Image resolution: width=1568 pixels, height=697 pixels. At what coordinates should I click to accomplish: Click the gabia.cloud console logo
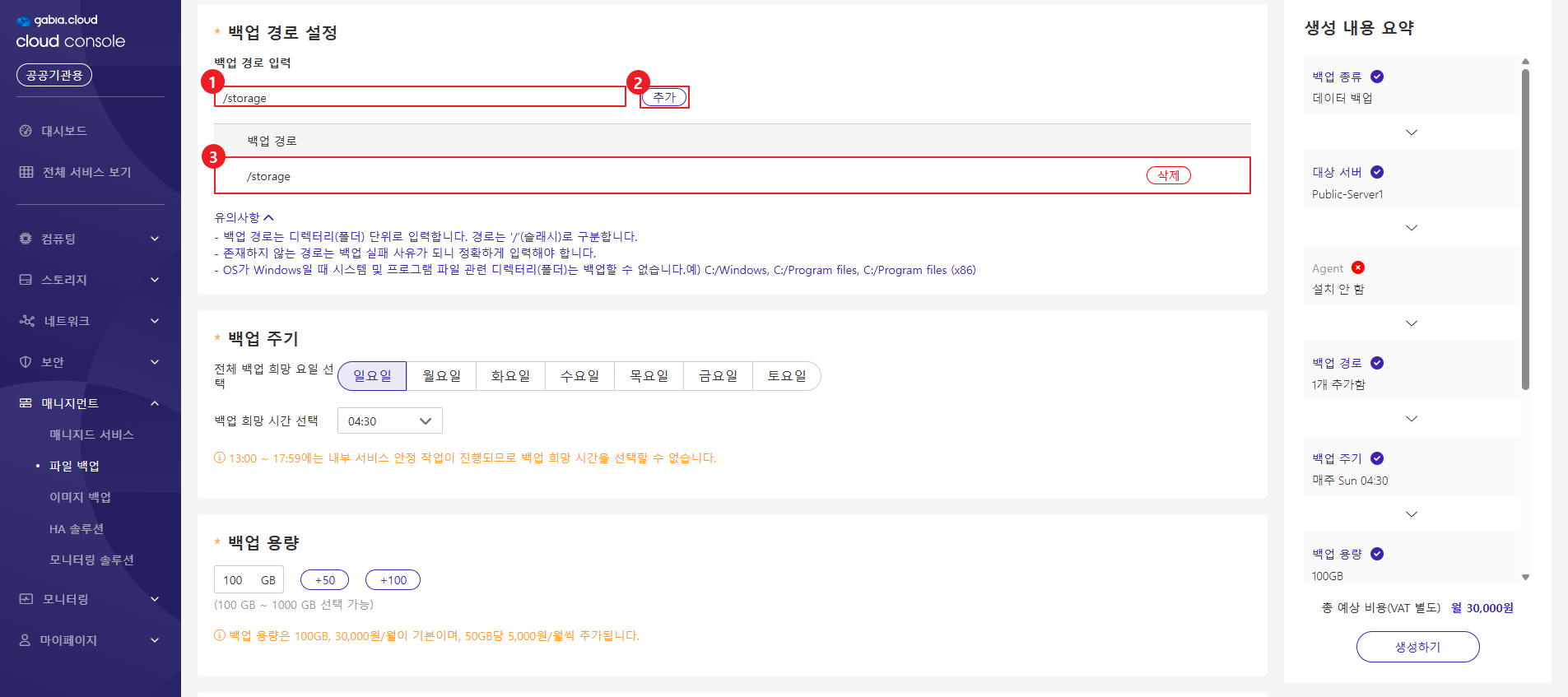70,31
